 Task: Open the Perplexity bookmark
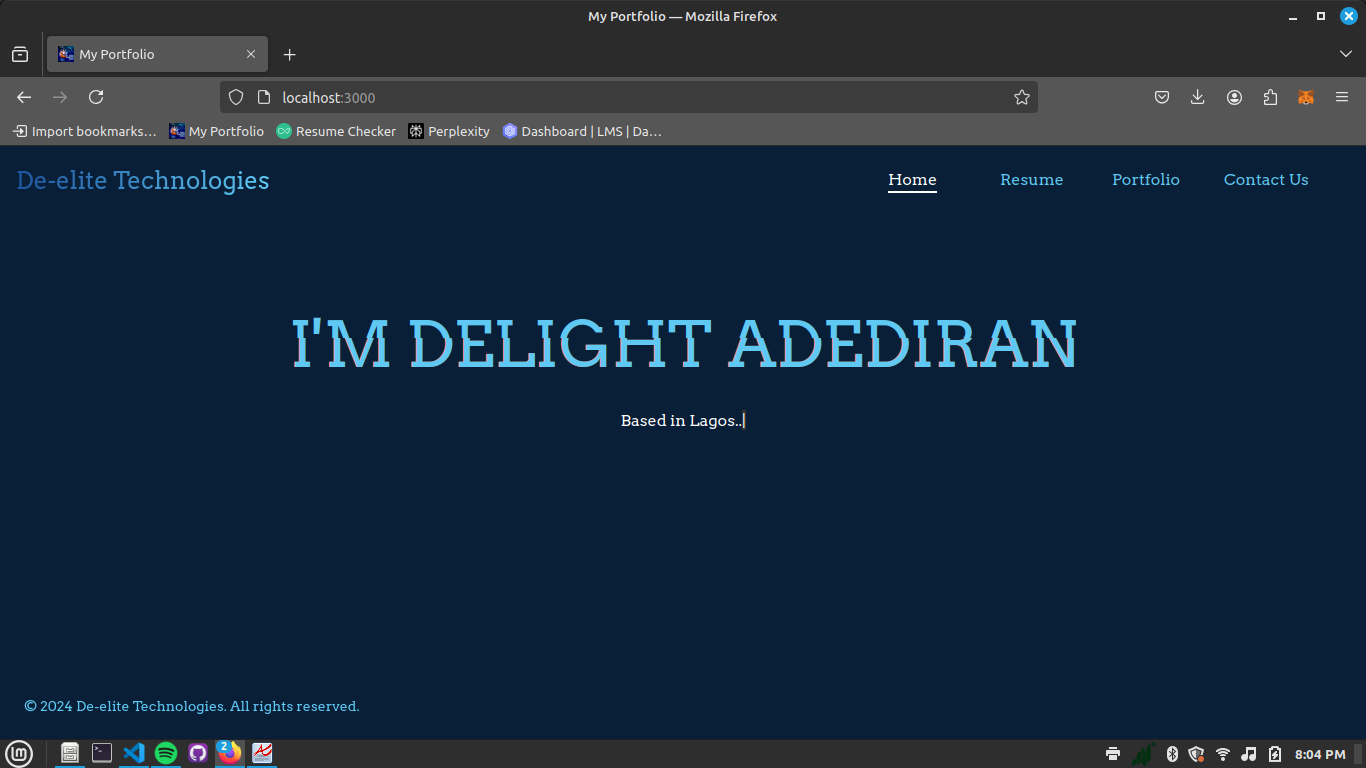click(x=449, y=131)
